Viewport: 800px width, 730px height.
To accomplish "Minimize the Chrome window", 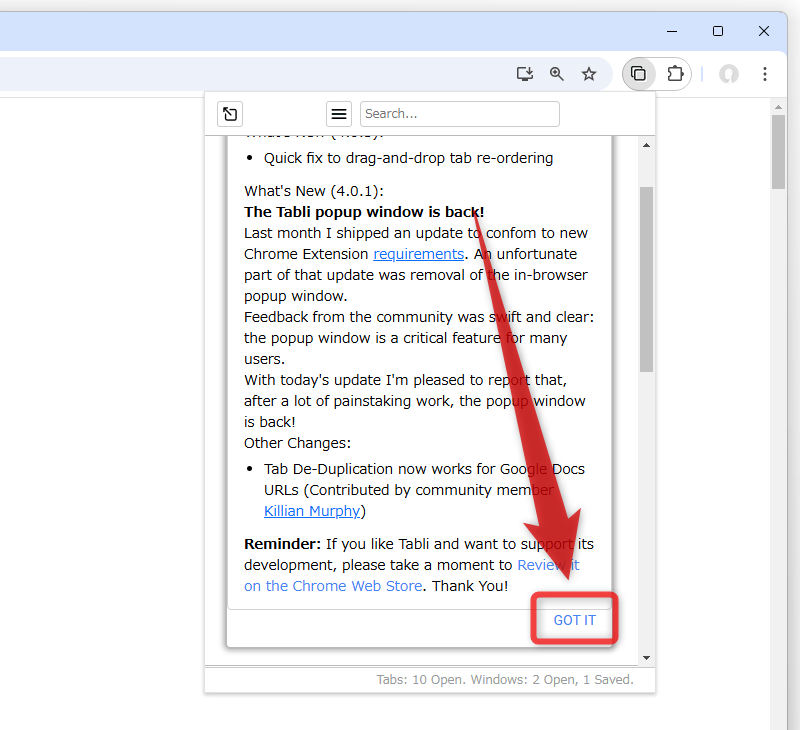I will pyautogui.click(x=672, y=32).
